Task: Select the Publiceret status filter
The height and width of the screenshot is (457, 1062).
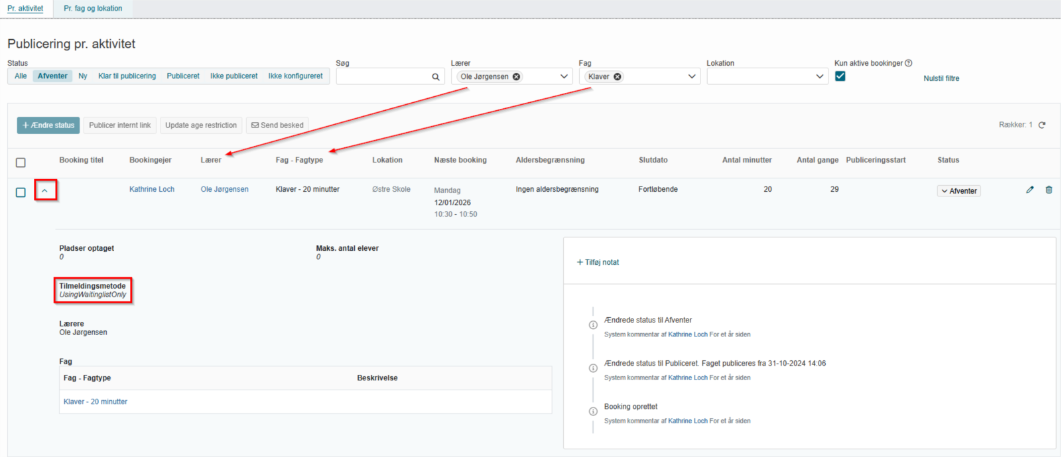Action: pos(183,76)
